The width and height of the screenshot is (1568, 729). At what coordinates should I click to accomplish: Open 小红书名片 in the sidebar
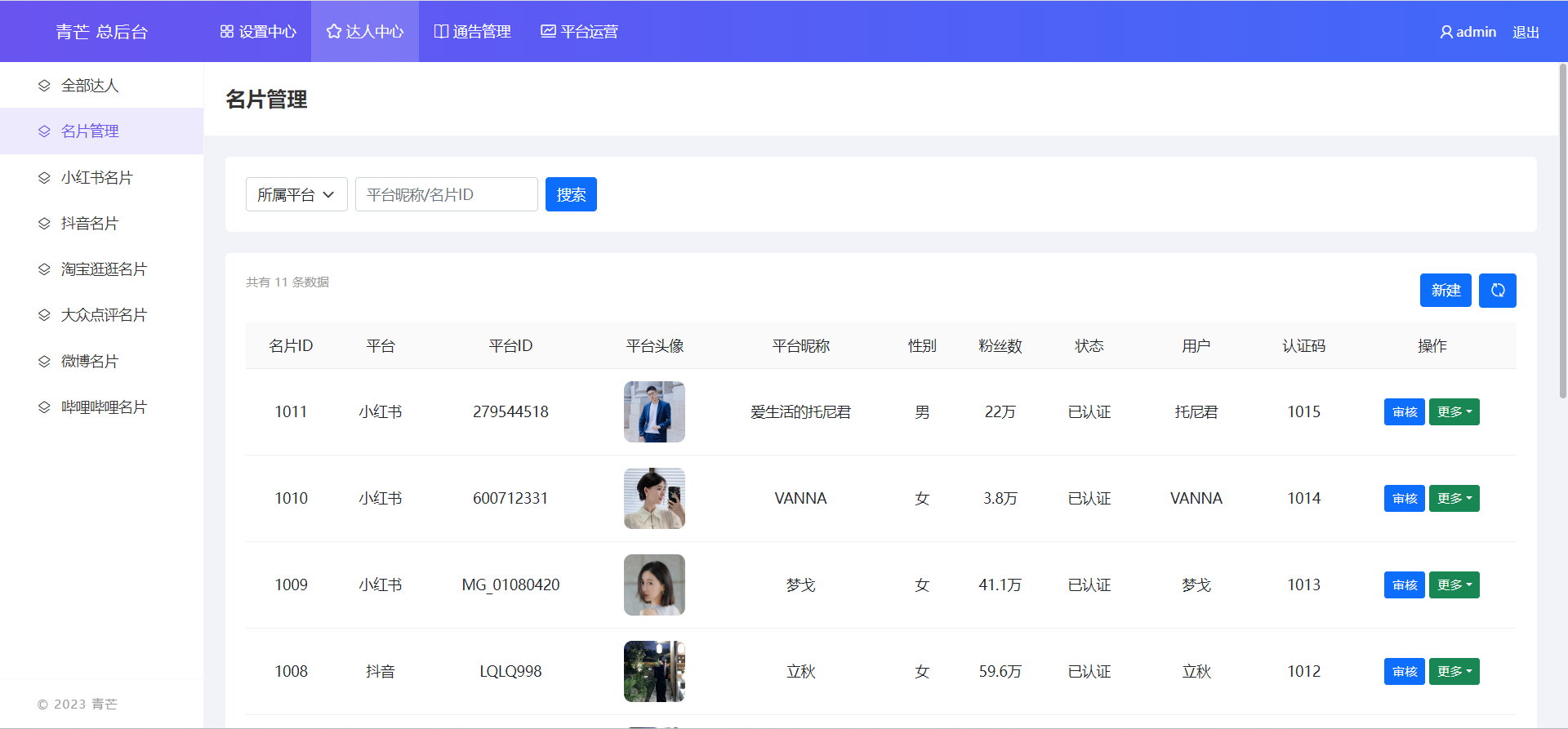point(96,178)
